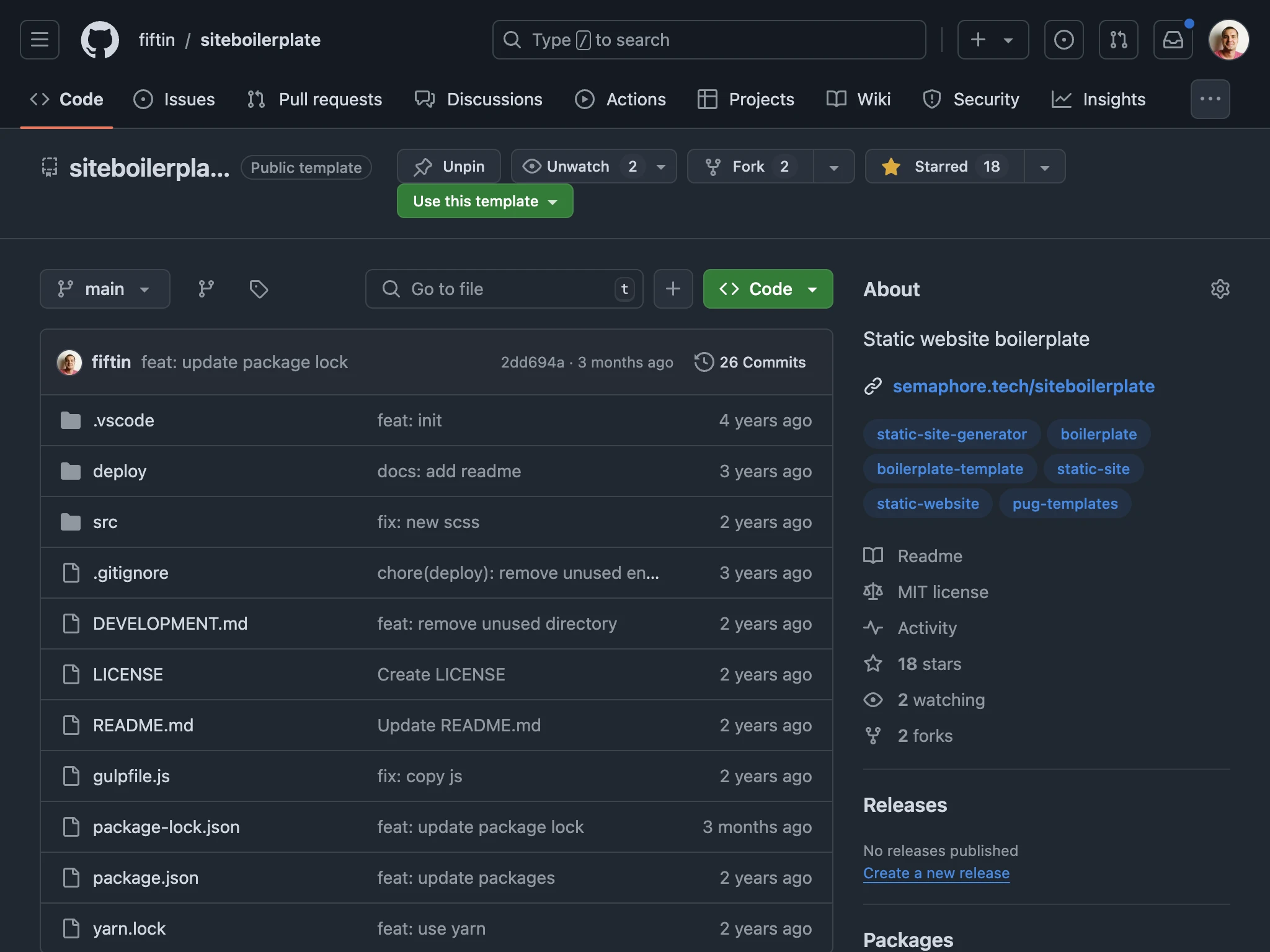Image resolution: width=1270 pixels, height=952 pixels.
Task: Unpin the repository with the Unpin button
Action: [x=448, y=166]
